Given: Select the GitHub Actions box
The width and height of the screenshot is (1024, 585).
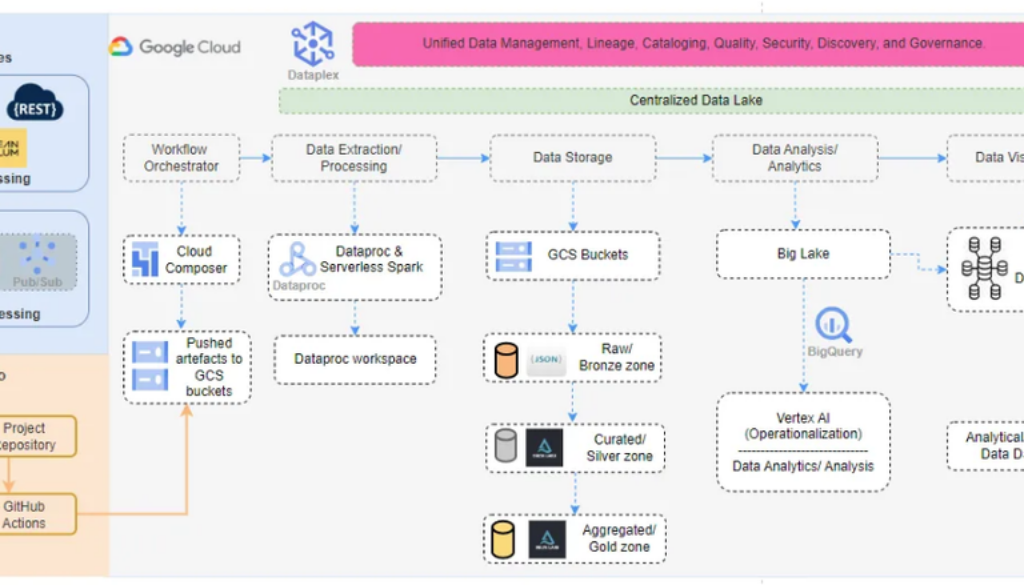Looking at the screenshot, I should pyautogui.click(x=25, y=514).
